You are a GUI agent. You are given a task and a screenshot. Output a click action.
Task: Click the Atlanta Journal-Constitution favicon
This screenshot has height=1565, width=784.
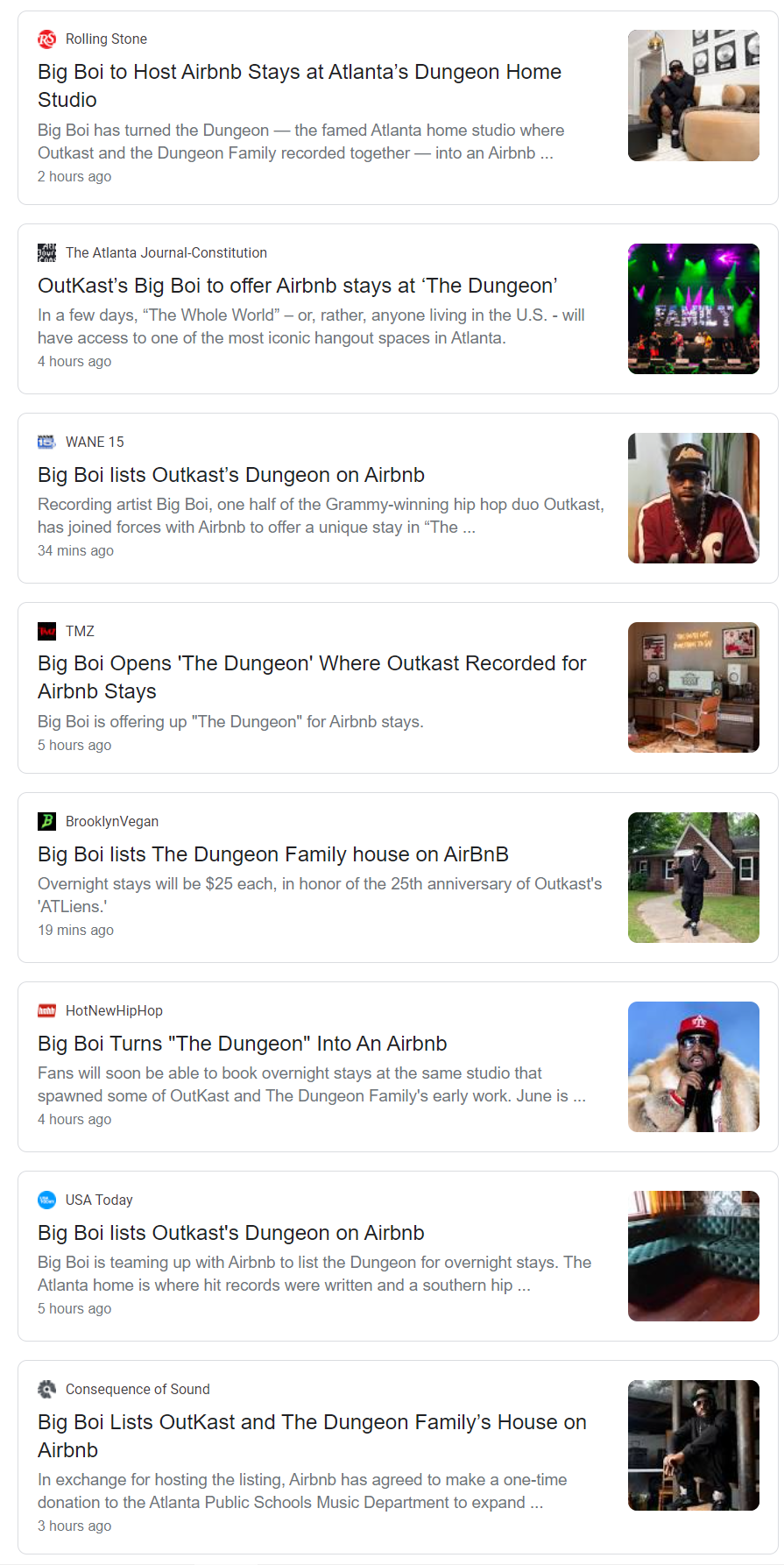[46, 252]
